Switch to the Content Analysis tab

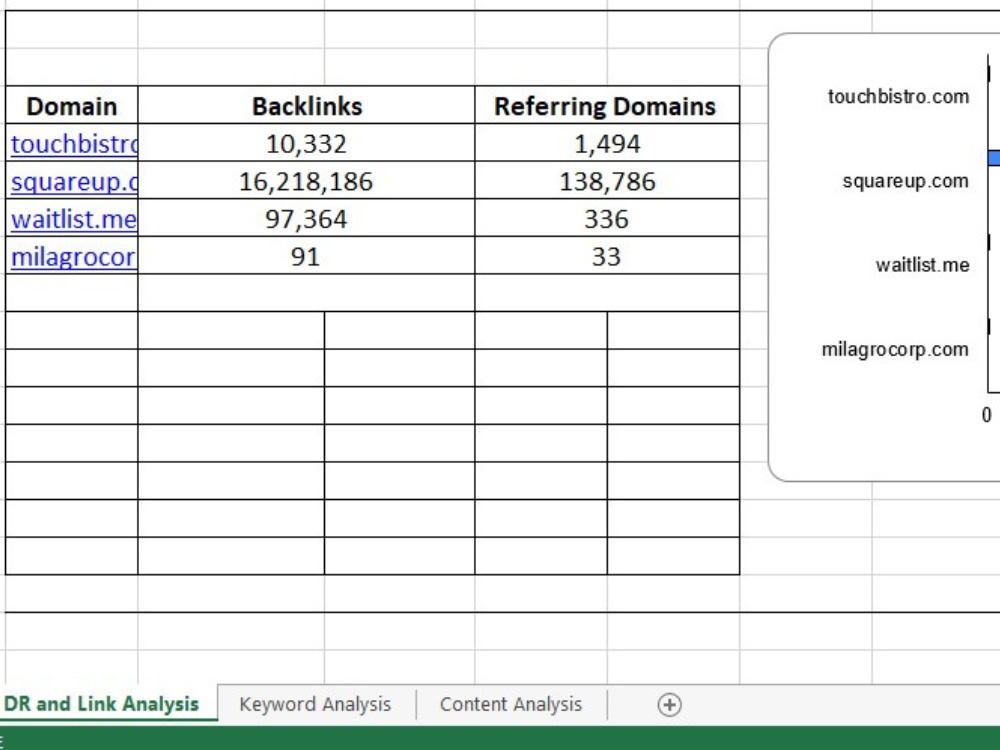(511, 705)
